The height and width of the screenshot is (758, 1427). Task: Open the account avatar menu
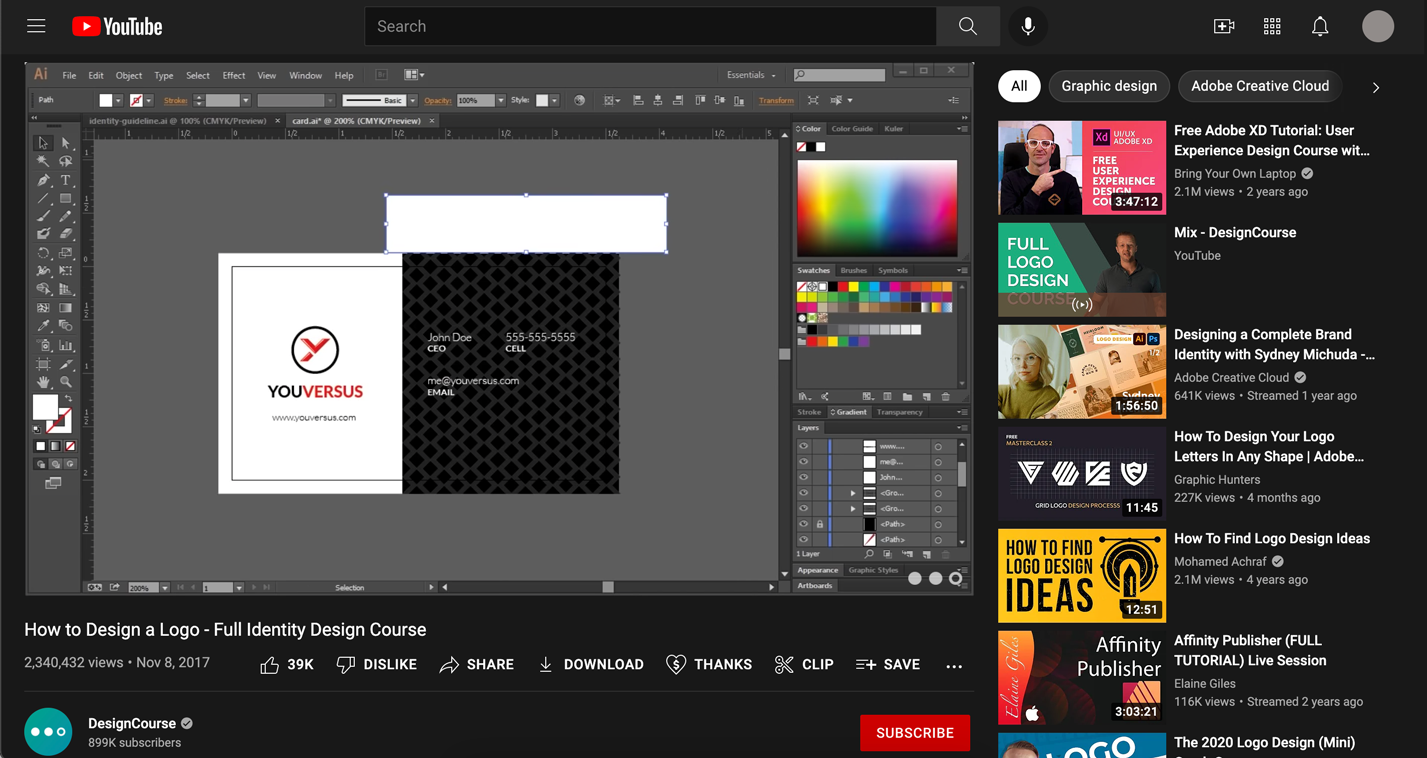tap(1378, 27)
